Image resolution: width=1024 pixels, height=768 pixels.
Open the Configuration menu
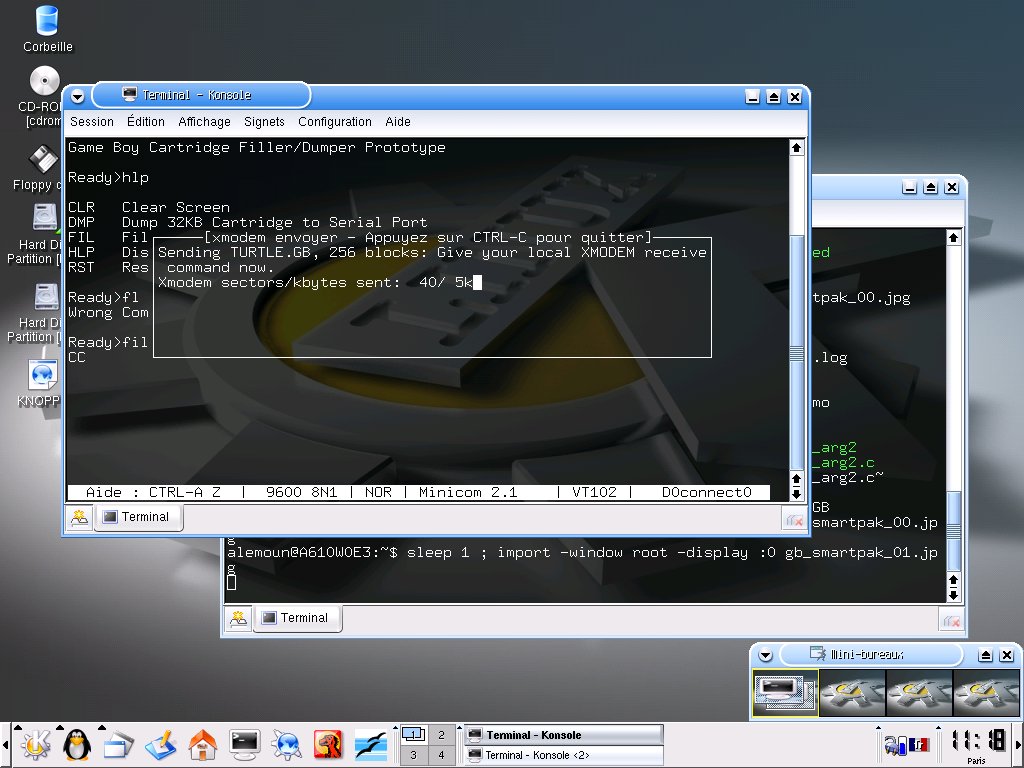tap(334, 122)
